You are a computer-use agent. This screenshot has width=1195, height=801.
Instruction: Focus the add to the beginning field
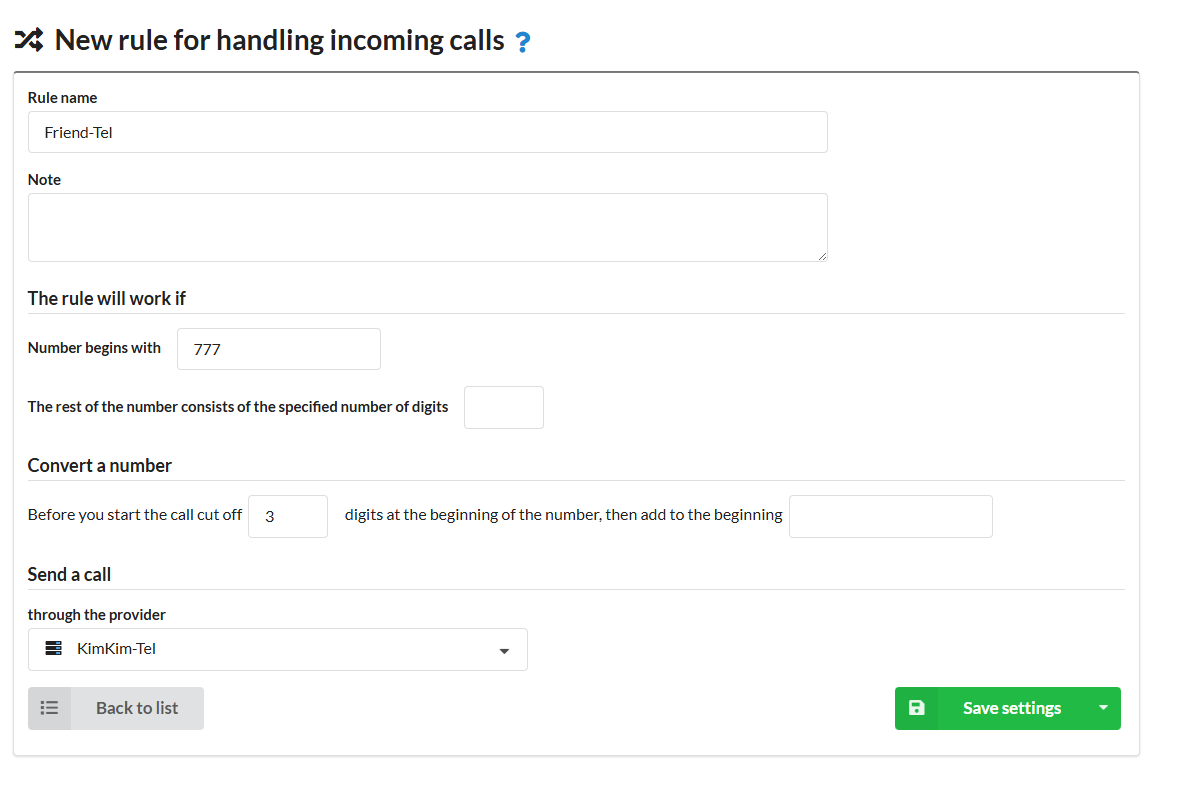(891, 517)
